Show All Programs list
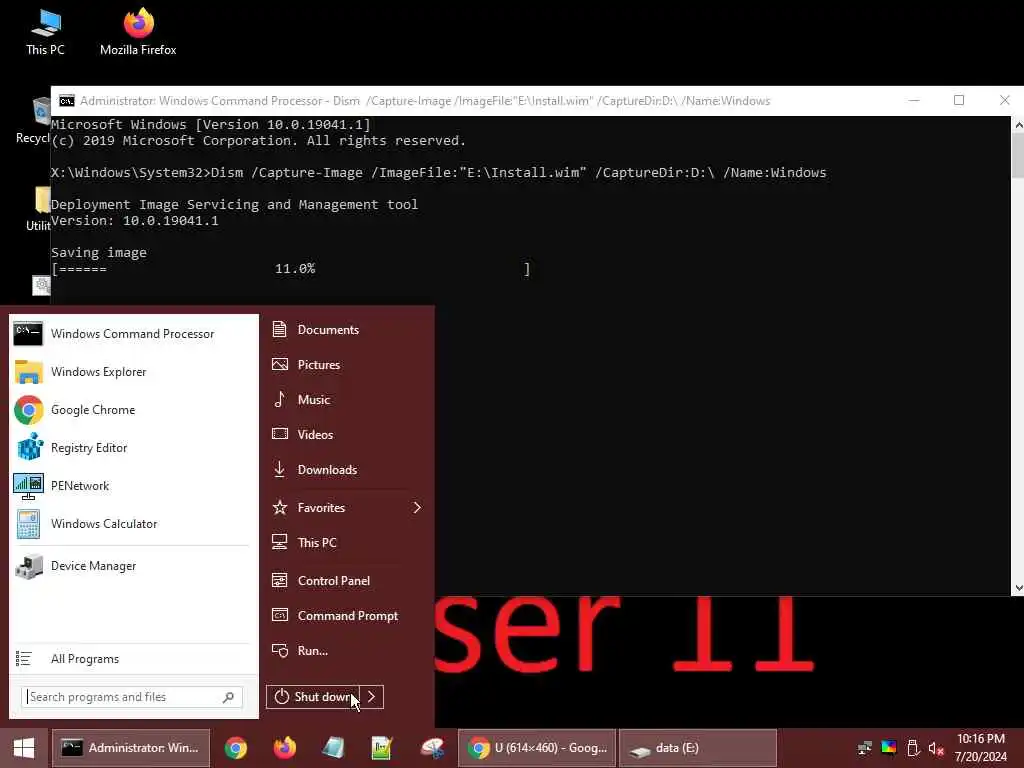 coord(133,659)
